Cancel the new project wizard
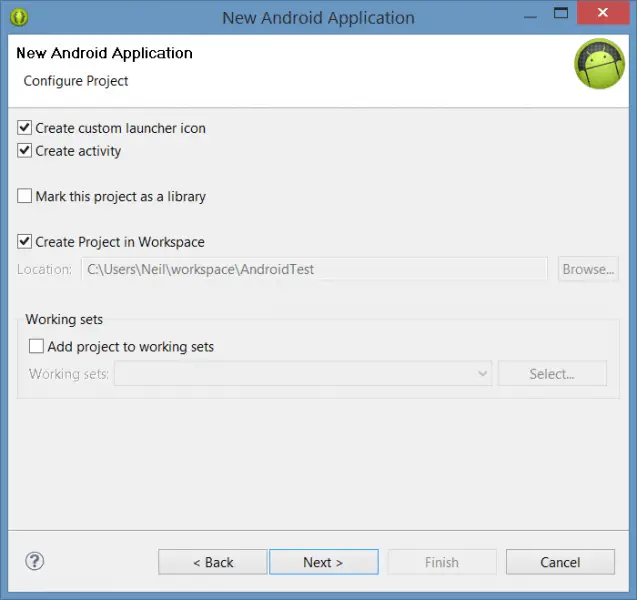Image resolution: width=637 pixels, height=600 pixels. [x=560, y=562]
